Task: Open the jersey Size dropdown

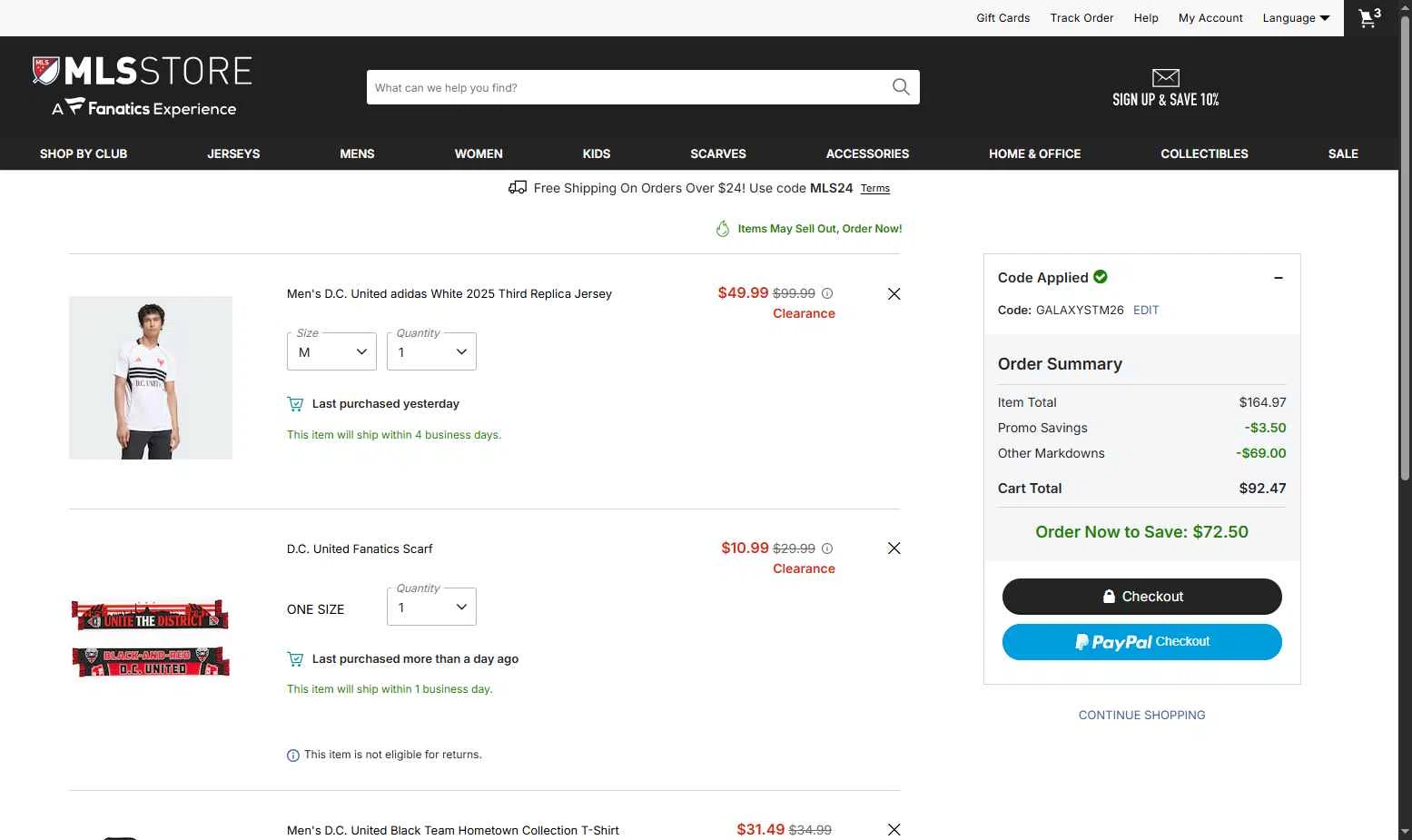Action: [331, 351]
